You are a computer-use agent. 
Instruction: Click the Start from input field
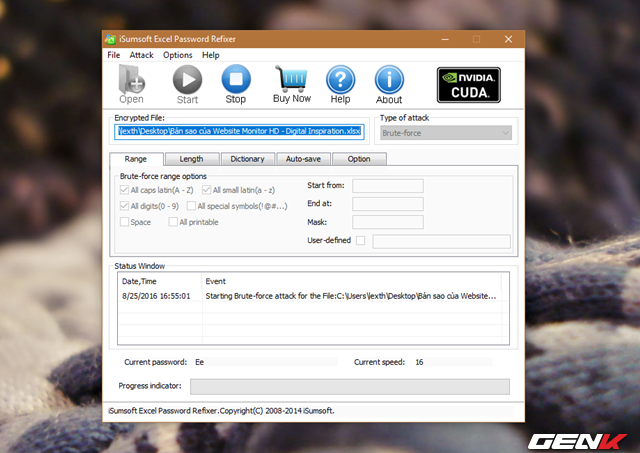tap(388, 186)
